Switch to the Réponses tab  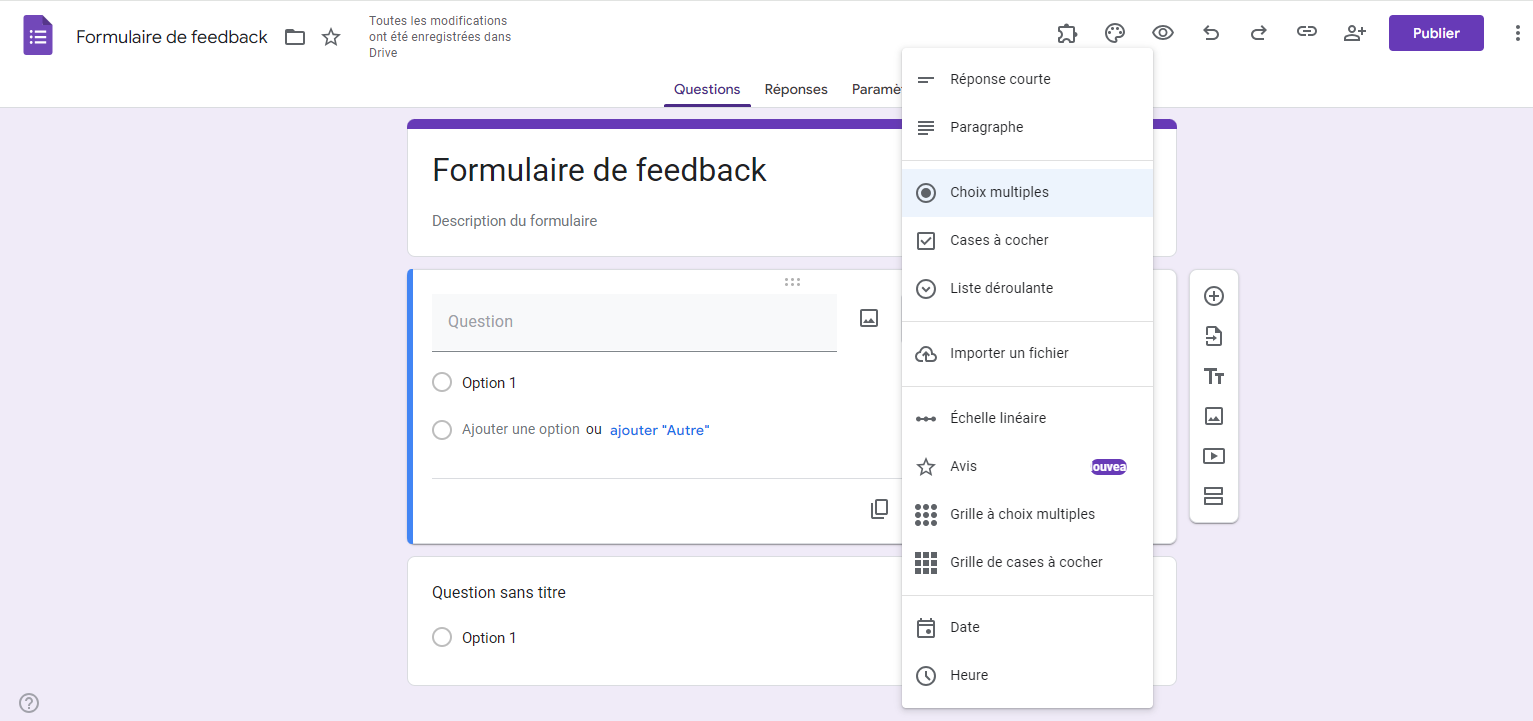796,89
